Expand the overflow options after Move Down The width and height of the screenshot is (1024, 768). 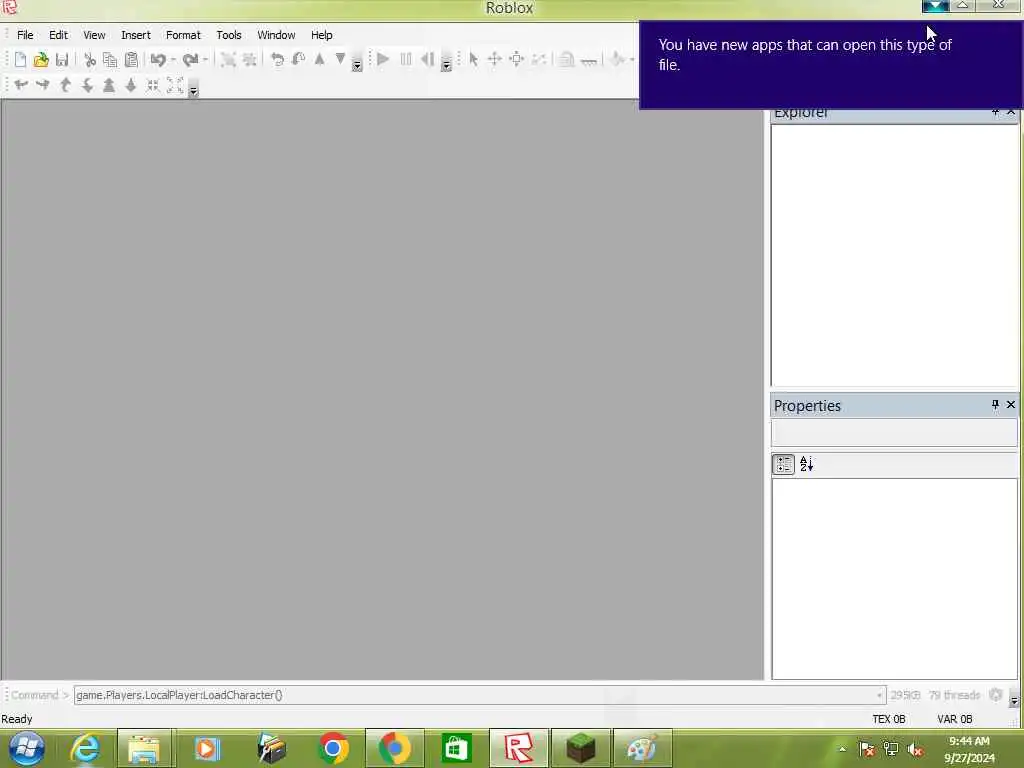point(357,65)
